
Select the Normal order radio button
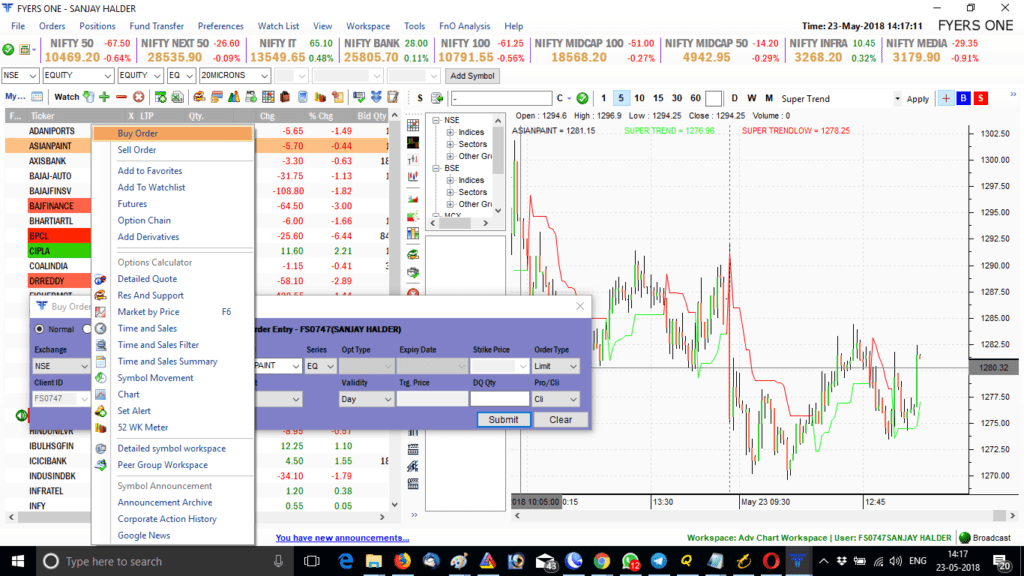pos(40,329)
